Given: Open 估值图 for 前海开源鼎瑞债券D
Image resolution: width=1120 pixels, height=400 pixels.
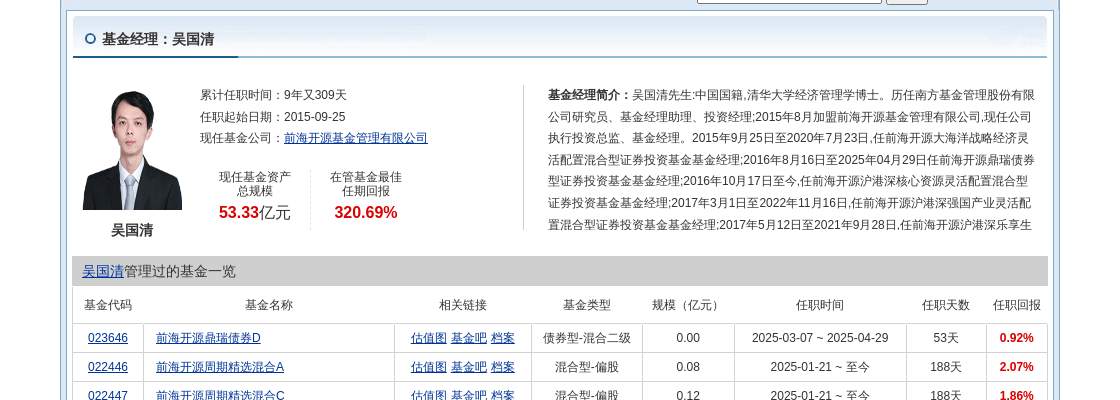Looking at the screenshot, I should point(429,338).
